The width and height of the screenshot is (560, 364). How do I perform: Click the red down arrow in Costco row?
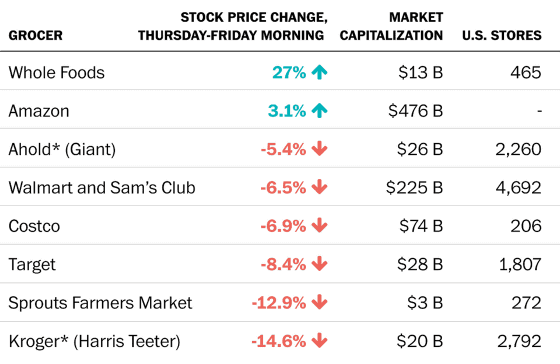tap(319, 226)
